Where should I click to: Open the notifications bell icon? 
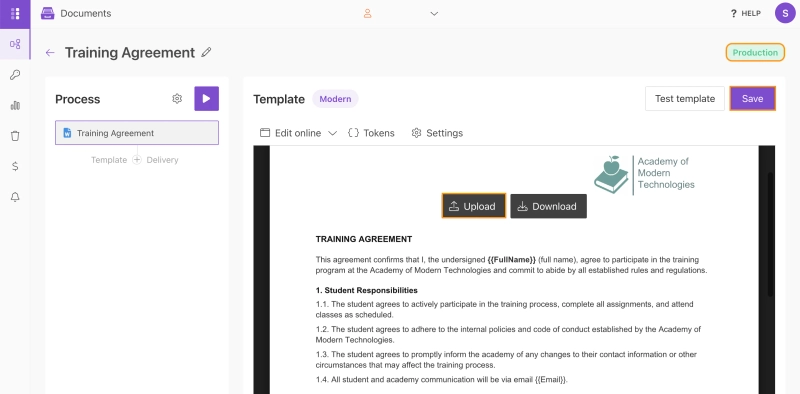[15, 197]
